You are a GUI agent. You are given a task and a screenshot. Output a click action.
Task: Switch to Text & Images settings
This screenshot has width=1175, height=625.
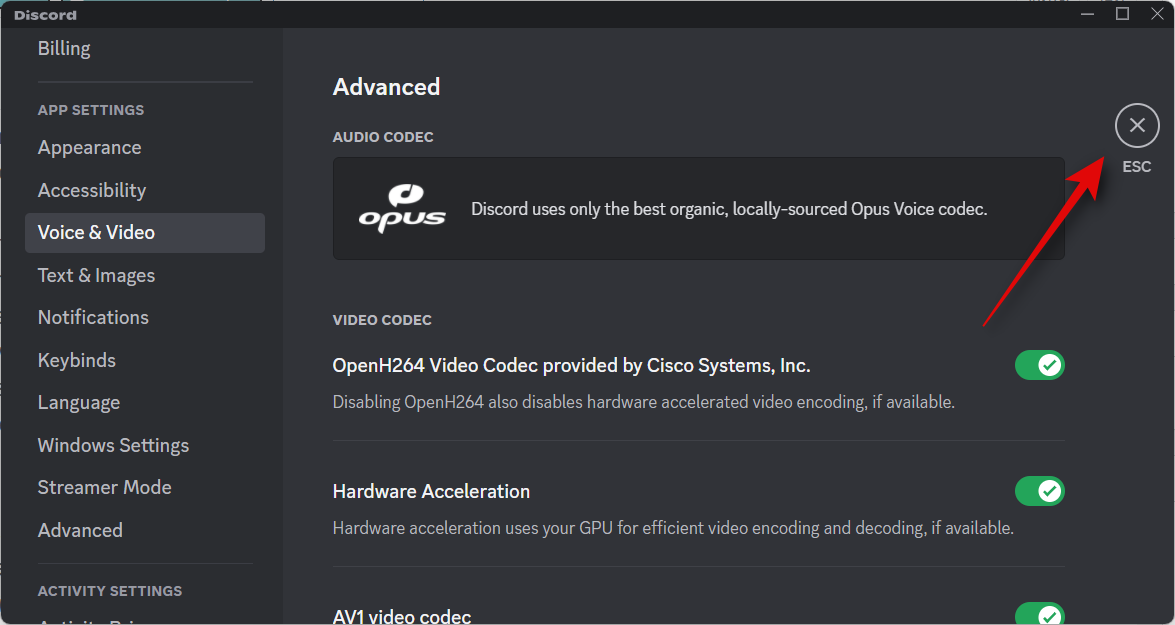coord(96,275)
